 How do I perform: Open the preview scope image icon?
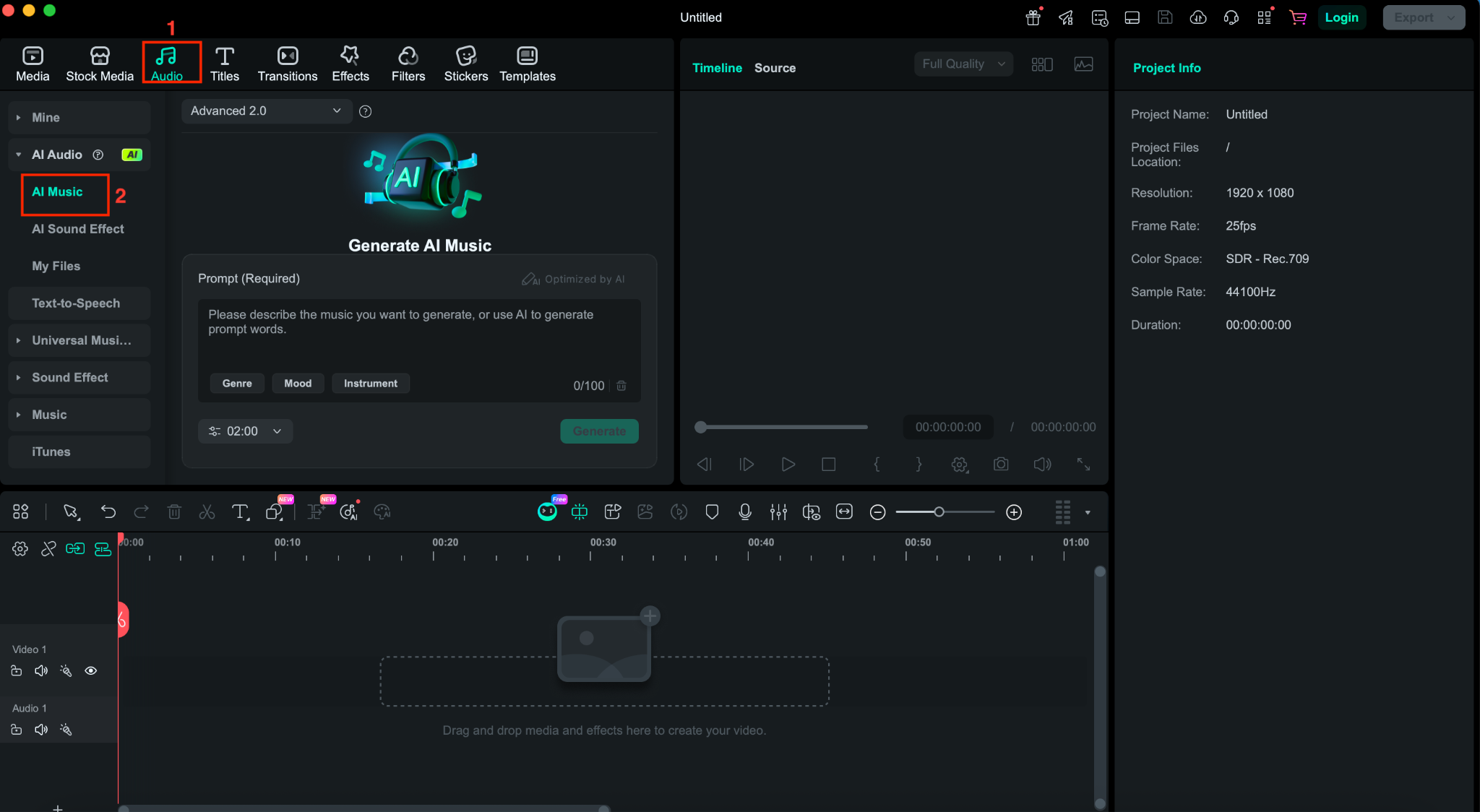[x=1083, y=64]
